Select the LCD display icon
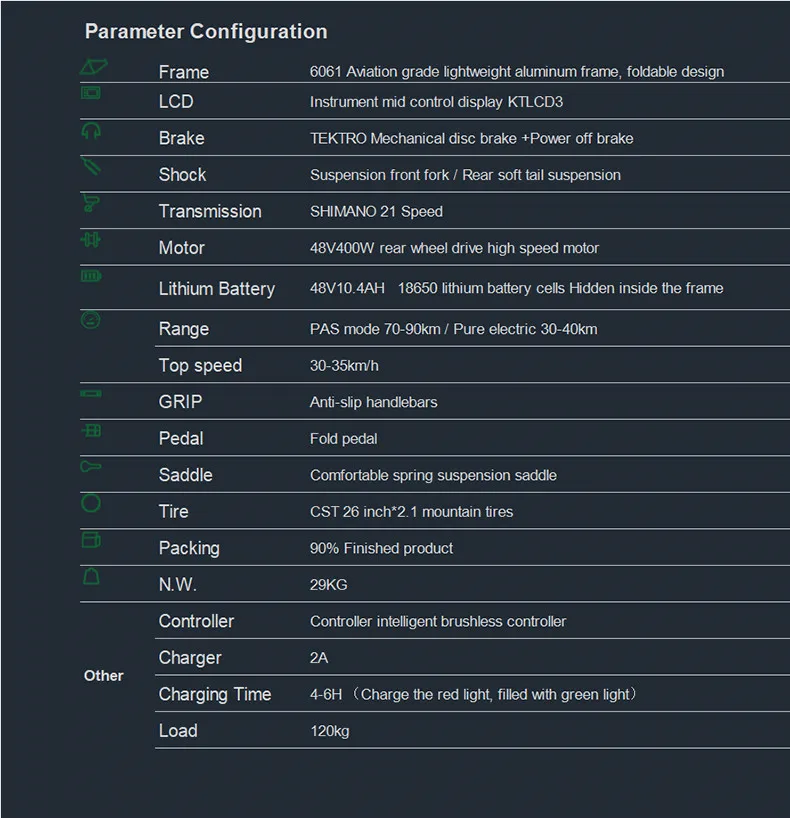Image resolution: width=790 pixels, height=818 pixels. point(91,93)
